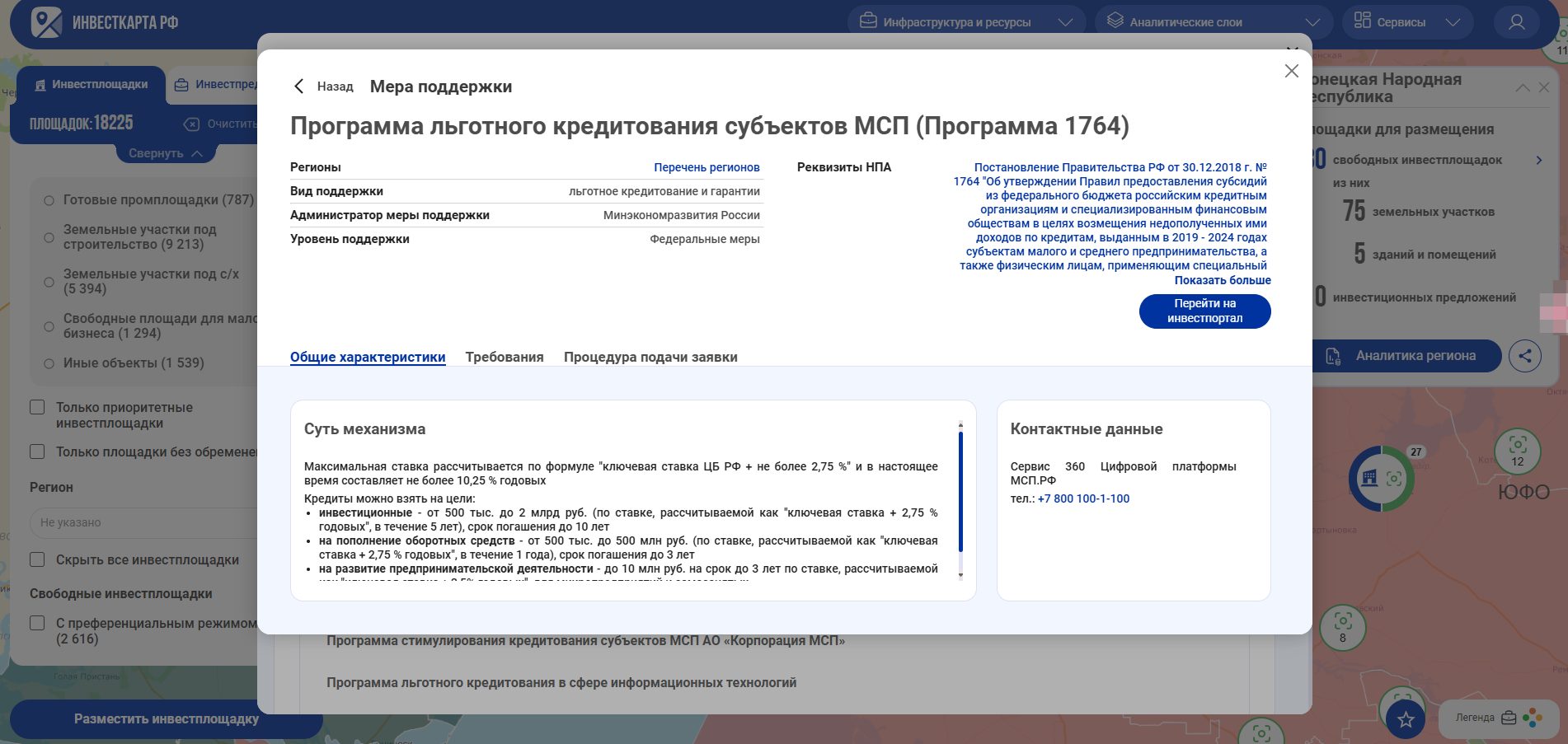The height and width of the screenshot is (744, 1568).
Task: Click scrollbar up arrow in Суть механизма
Action: coord(960,425)
